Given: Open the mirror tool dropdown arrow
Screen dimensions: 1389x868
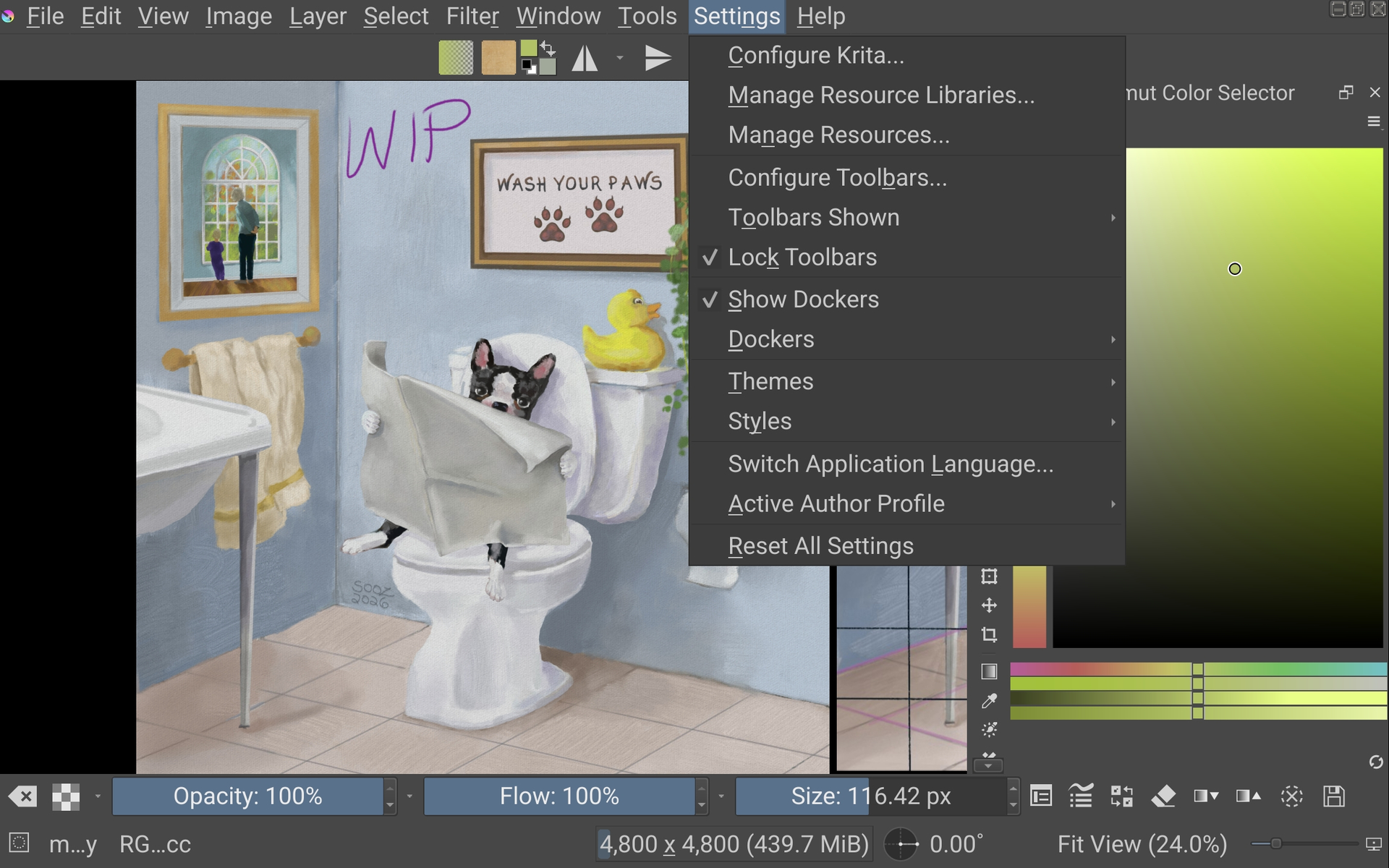Looking at the screenshot, I should tap(620, 58).
